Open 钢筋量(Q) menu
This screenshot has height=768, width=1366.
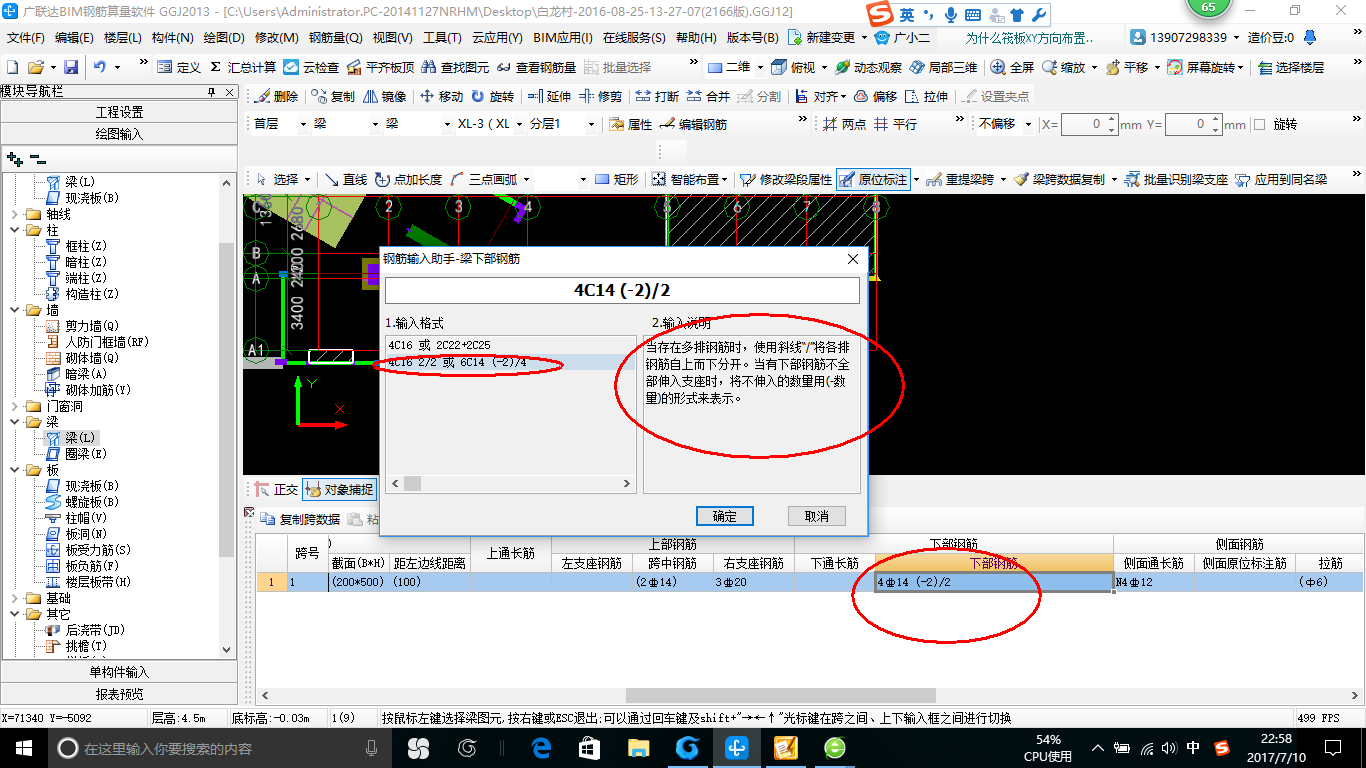point(335,38)
